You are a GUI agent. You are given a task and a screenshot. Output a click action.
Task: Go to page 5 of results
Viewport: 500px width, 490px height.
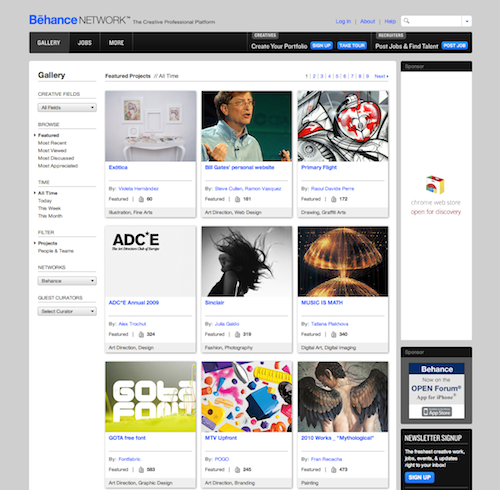[337, 76]
